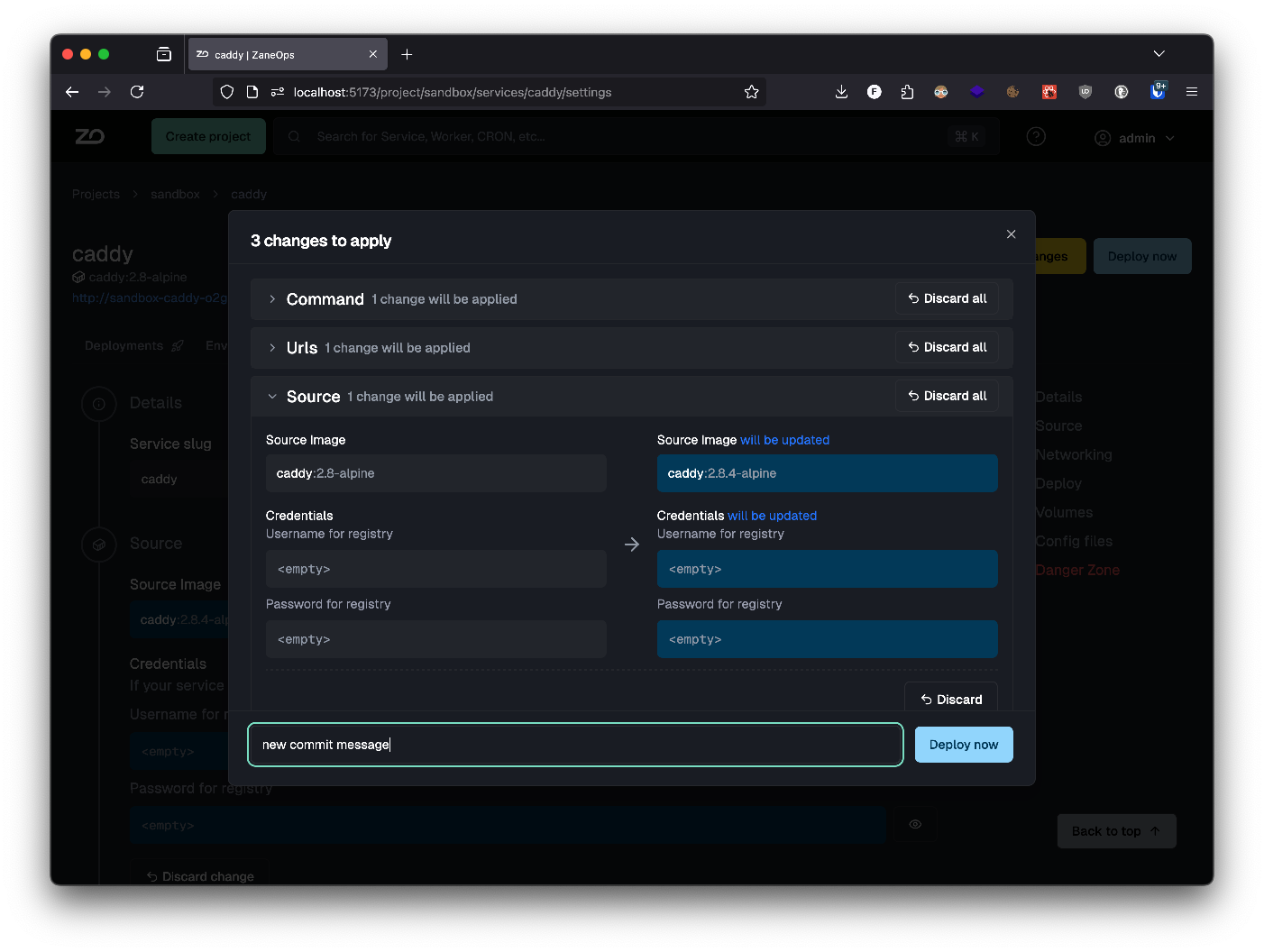Collapse the Source changes section
Viewport: 1264px width, 952px height.
click(x=272, y=397)
